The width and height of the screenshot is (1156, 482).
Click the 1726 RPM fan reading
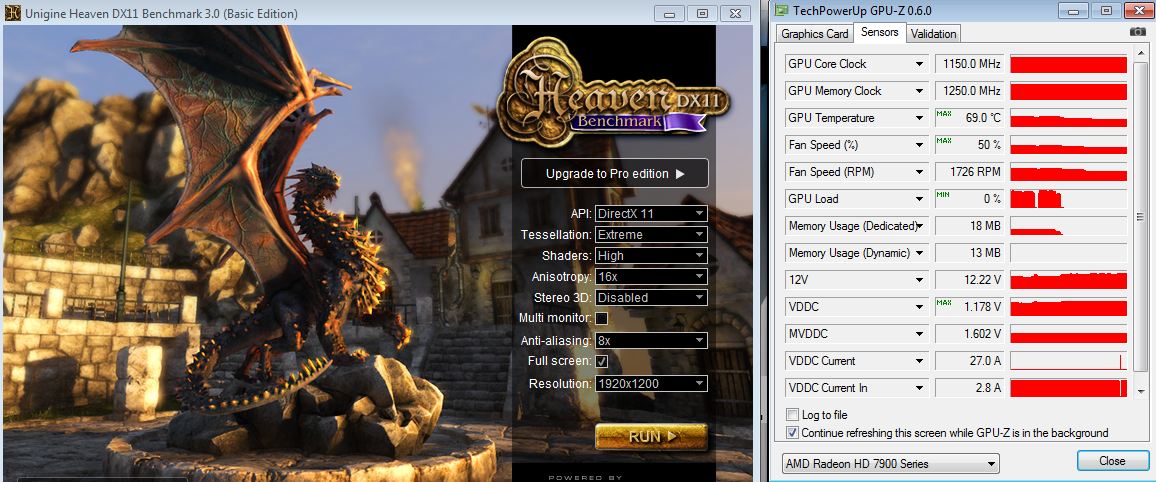tap(969, 172)
